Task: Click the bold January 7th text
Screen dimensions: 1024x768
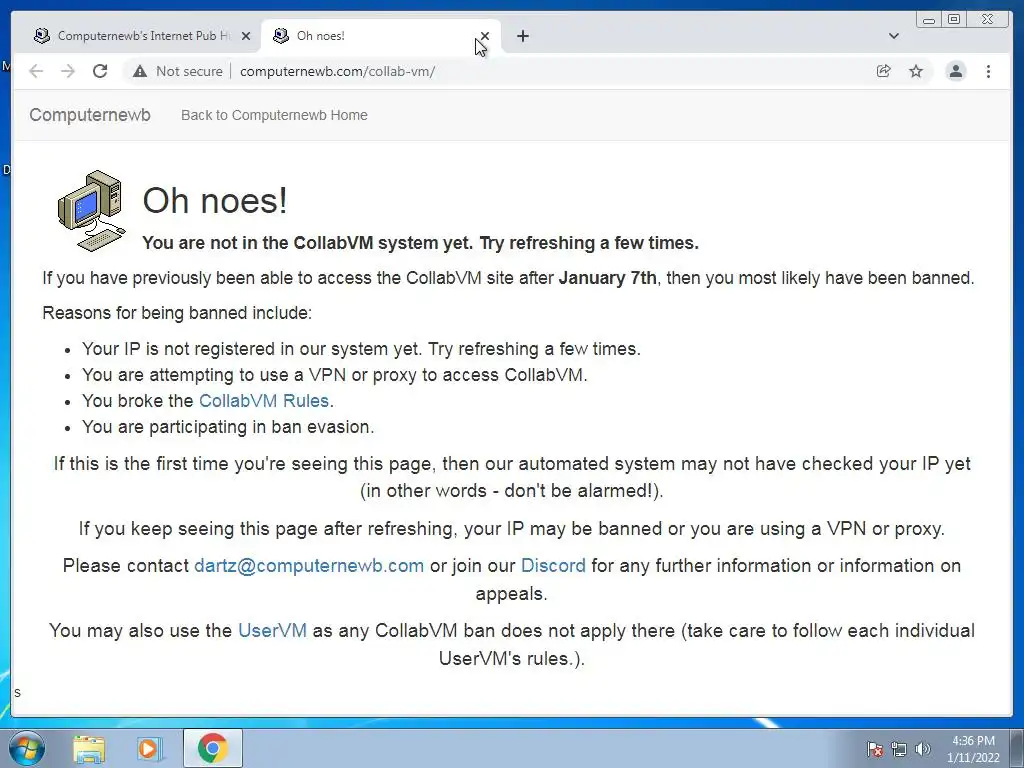Action: coord(607,278)
